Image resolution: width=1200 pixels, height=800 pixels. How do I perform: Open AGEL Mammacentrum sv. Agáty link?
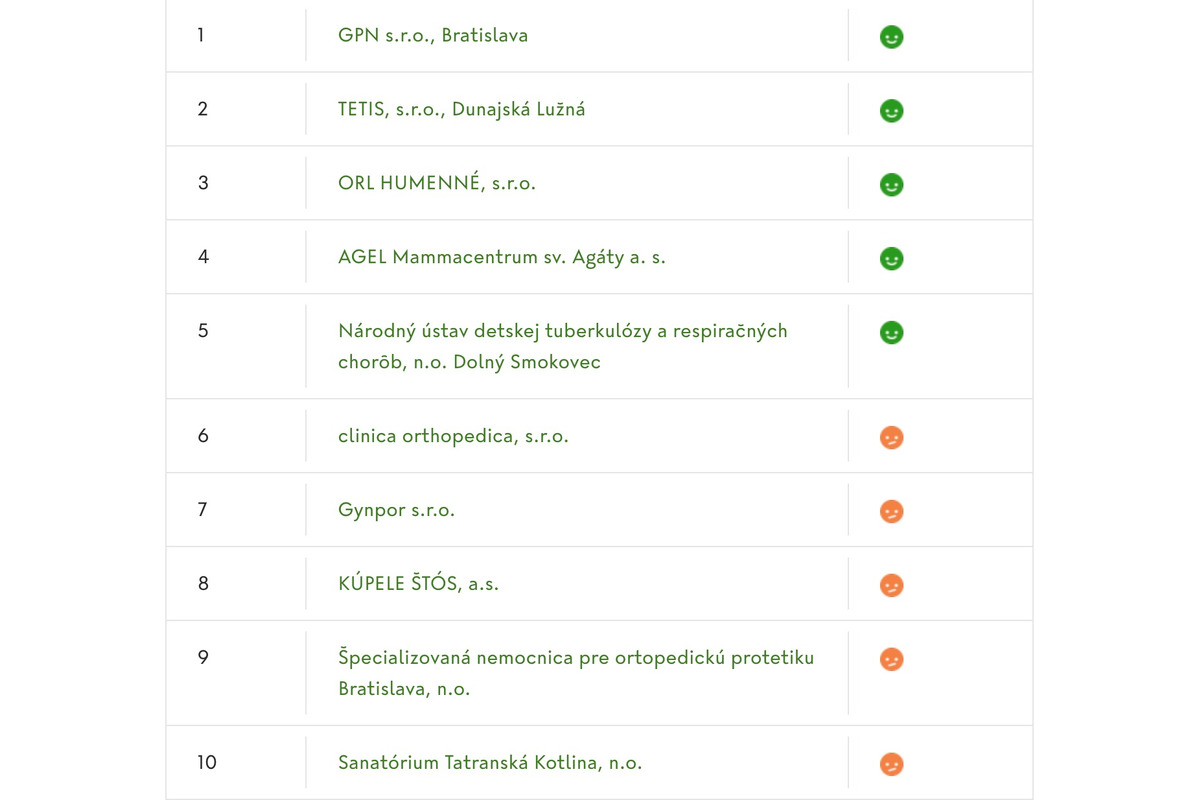pyautogui.click(x=501, y=257)
